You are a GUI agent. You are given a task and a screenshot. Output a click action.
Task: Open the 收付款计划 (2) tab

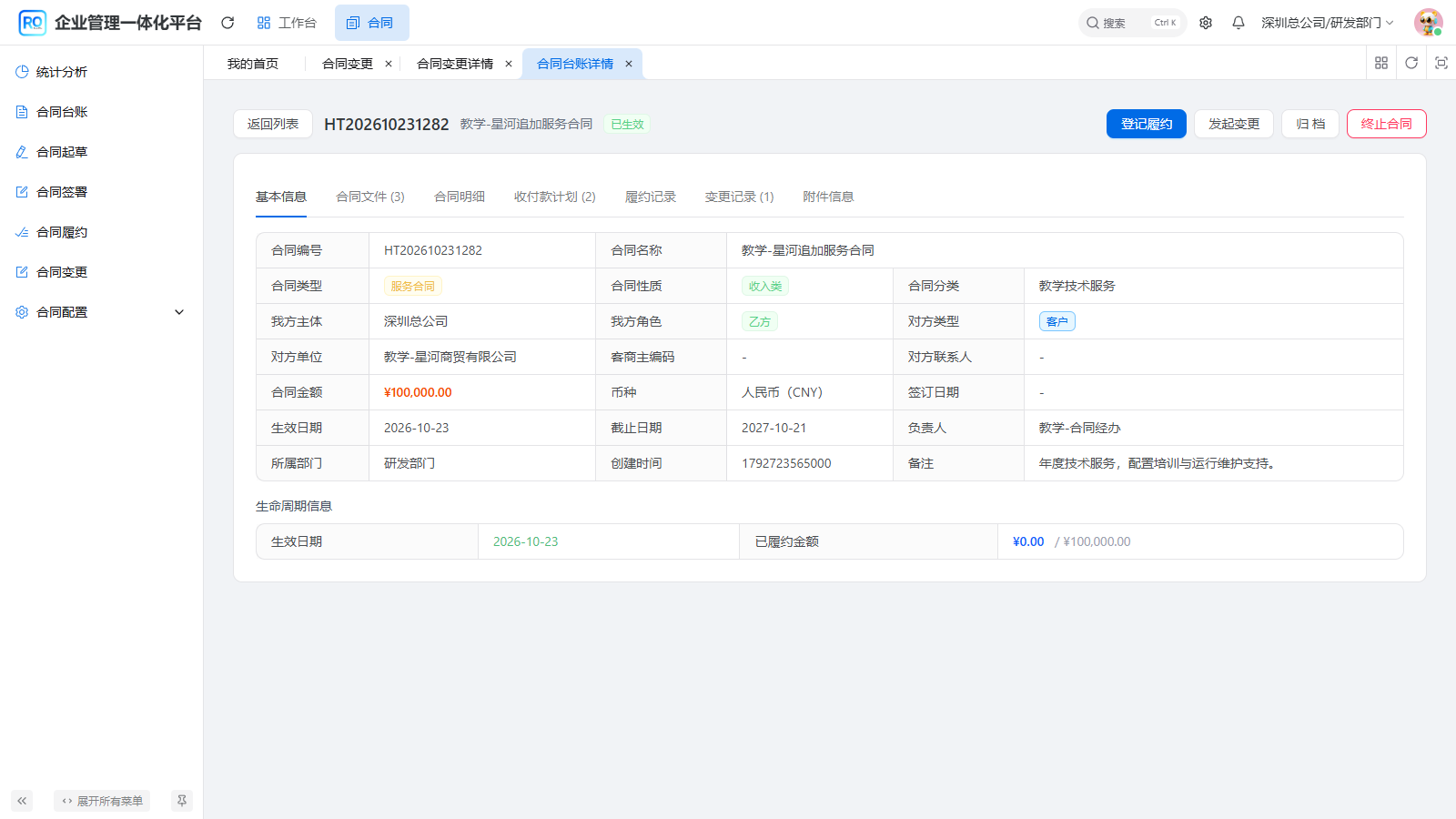tap(555, 197)
